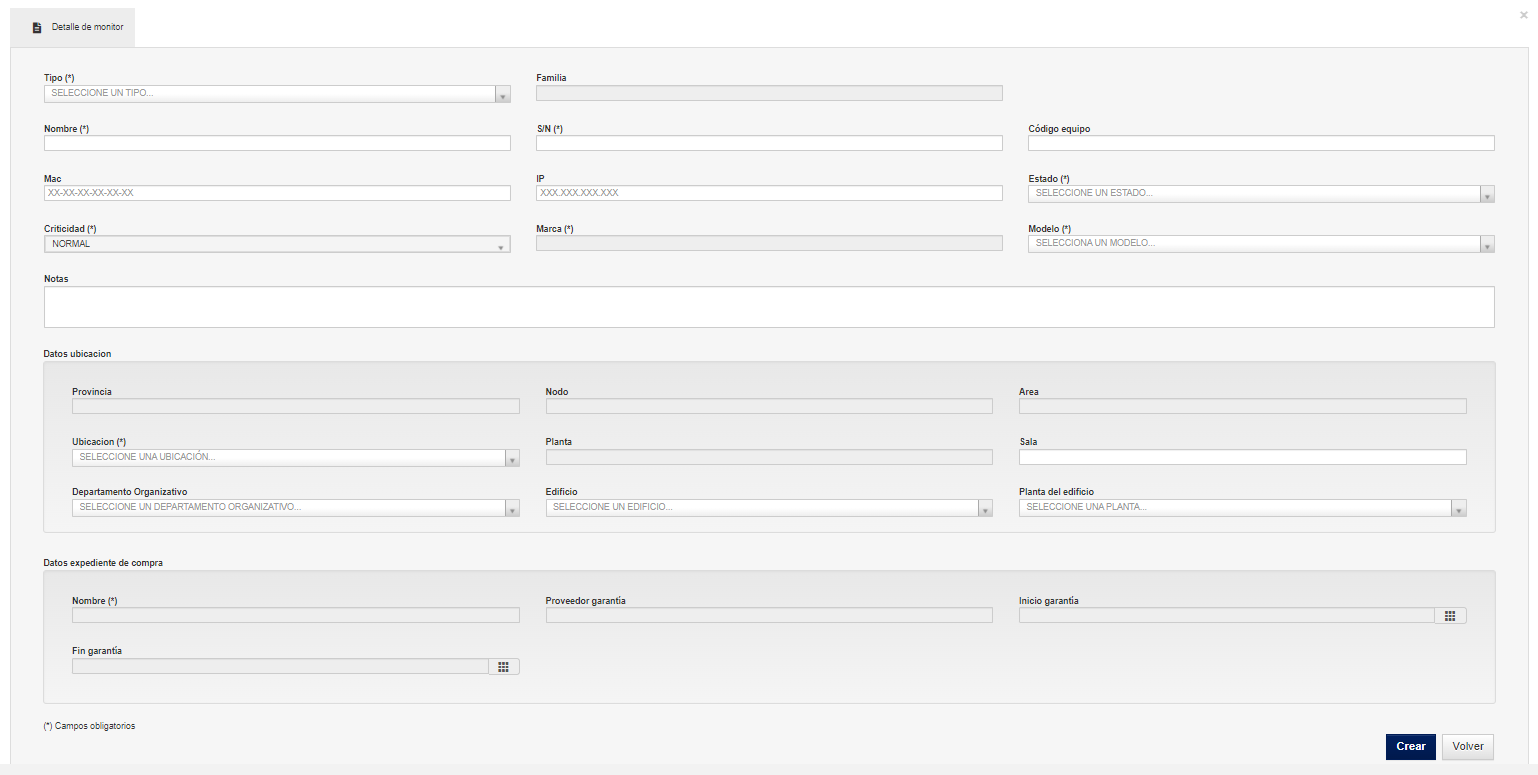The width and height of the screenshot is (1538, 775).
Task: Expand the Criticidad dropdown showing NORMAL
Action: point(277,244)
